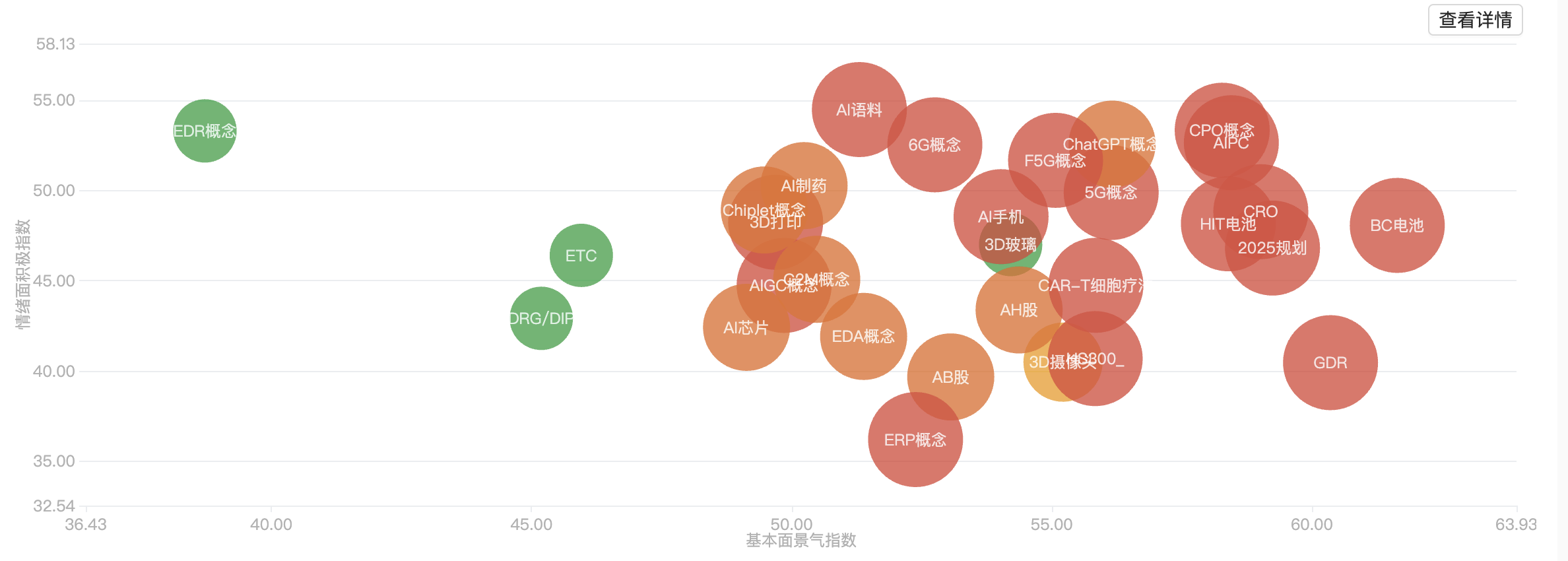Select the 2025规划 bubble
The width and height of the screenshot is (1568, 561).
1272,257
